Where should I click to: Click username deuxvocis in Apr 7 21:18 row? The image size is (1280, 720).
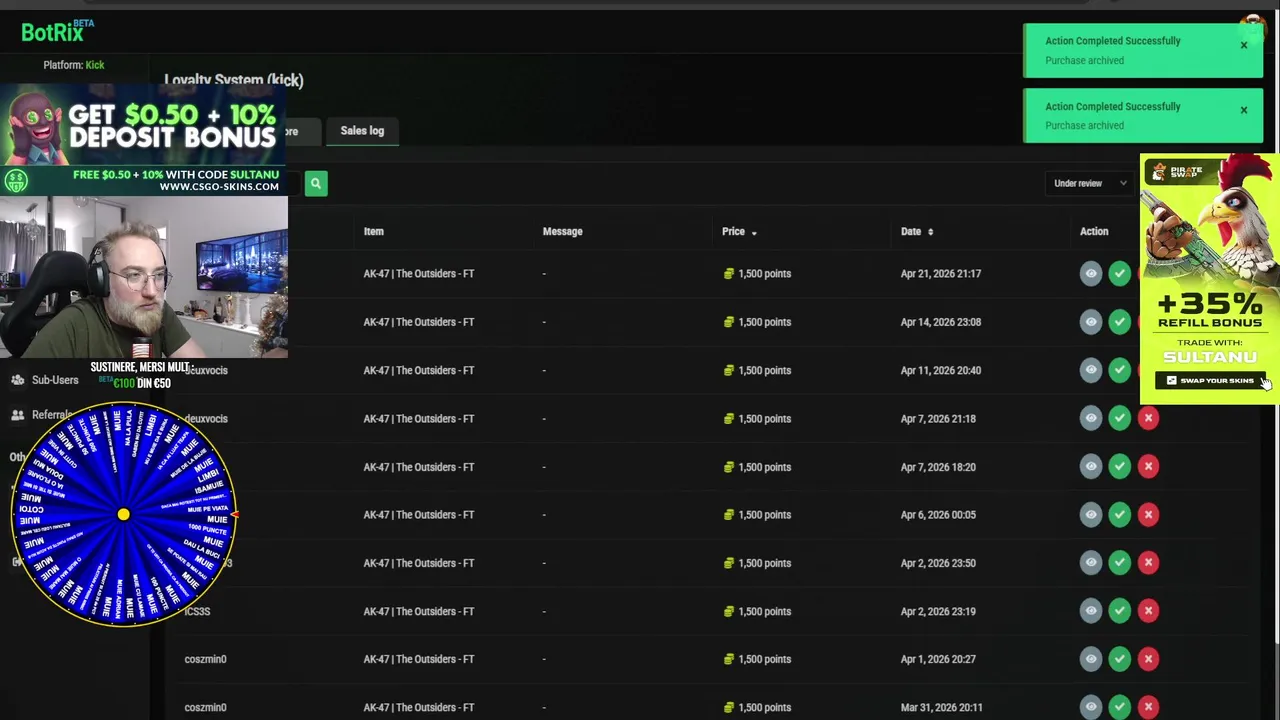point(206,418)
